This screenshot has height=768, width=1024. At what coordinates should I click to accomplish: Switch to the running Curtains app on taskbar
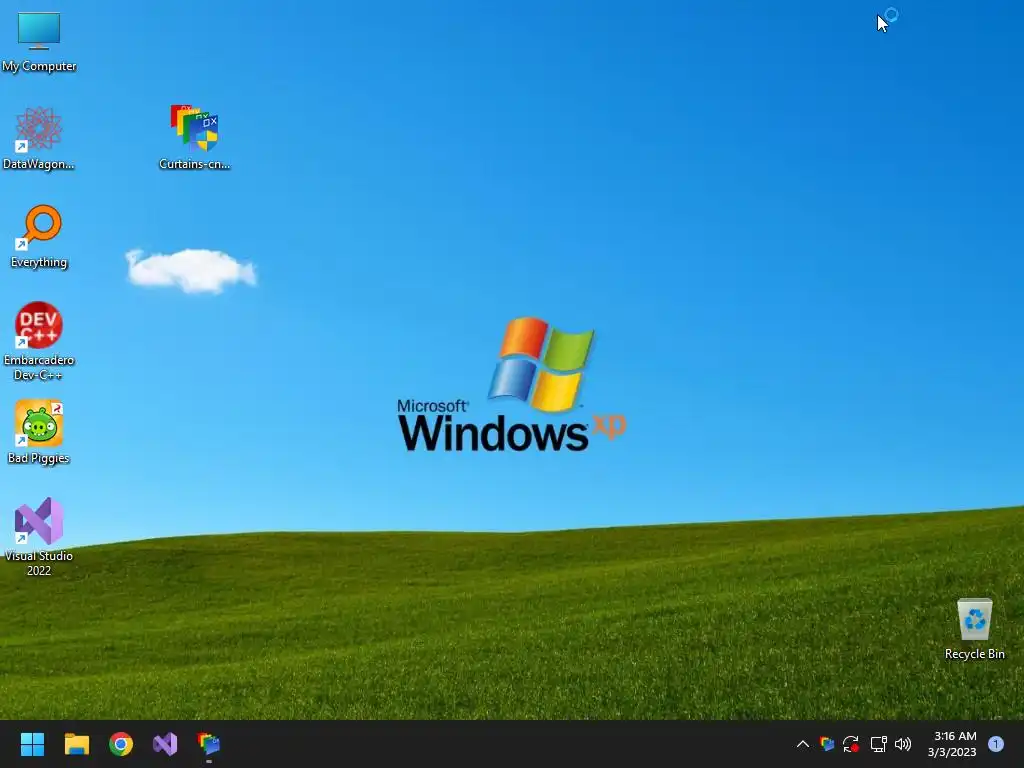pos(209,744)
